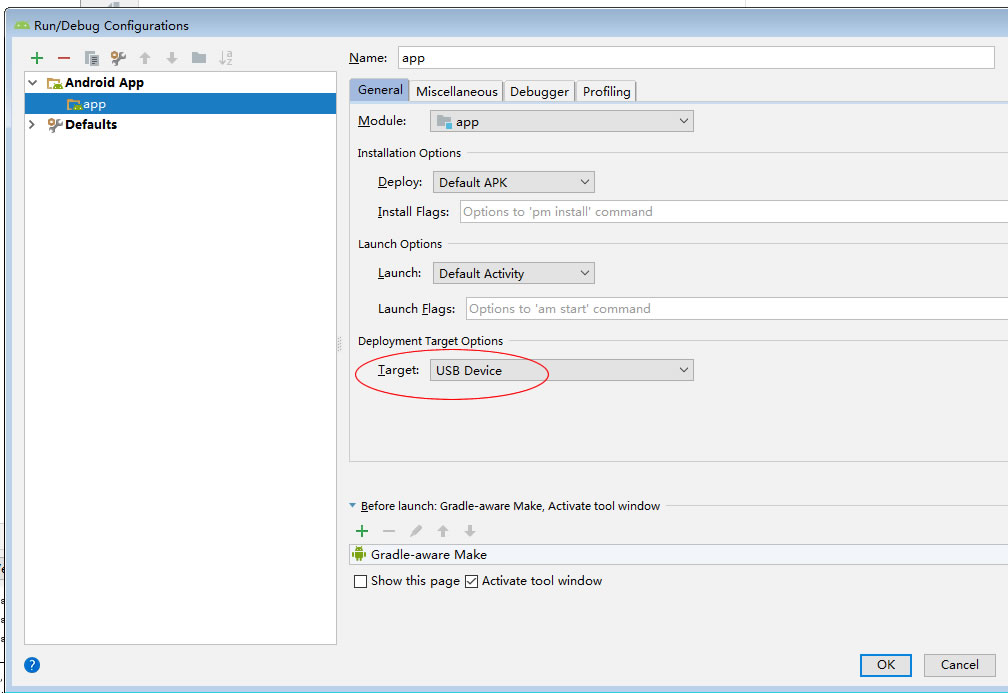Screen dimensions: 1008x693
Task: Sort configurations alphabetically
Action: tap(226, 58)
